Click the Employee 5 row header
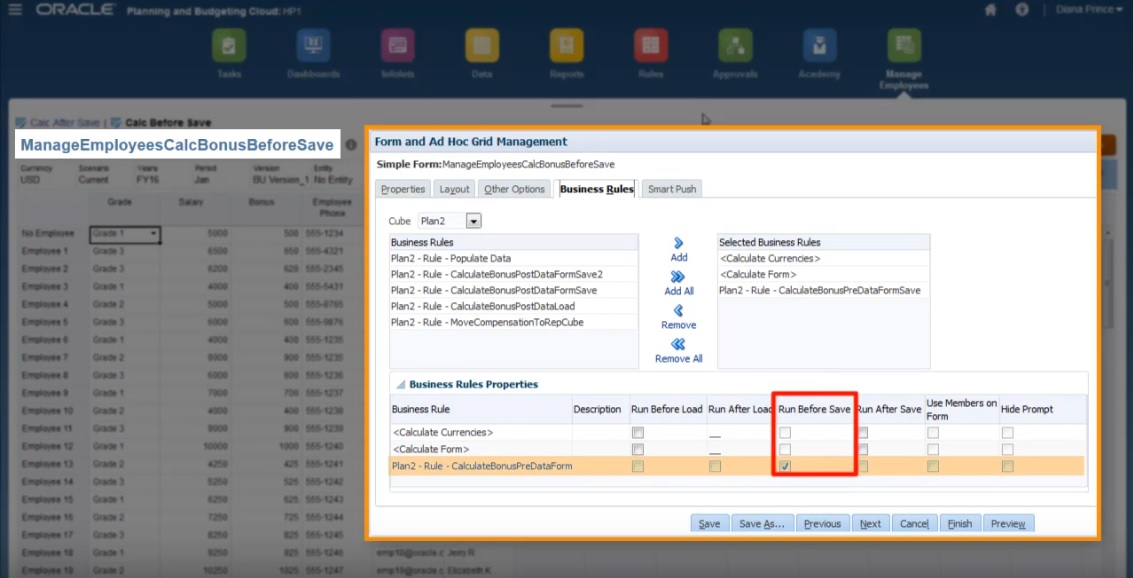This screenshot has width=1133, height=578. [x=45, y=322]
